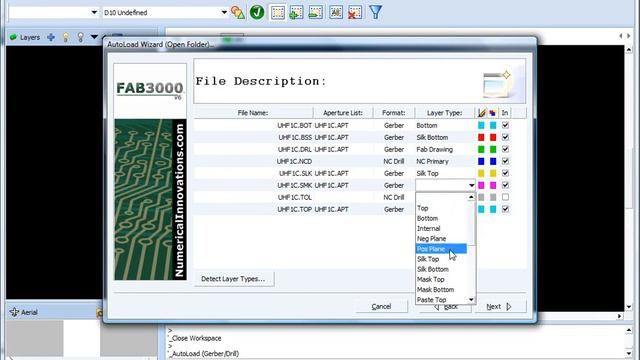Click Detect Layer Types button

click(233, 279)
